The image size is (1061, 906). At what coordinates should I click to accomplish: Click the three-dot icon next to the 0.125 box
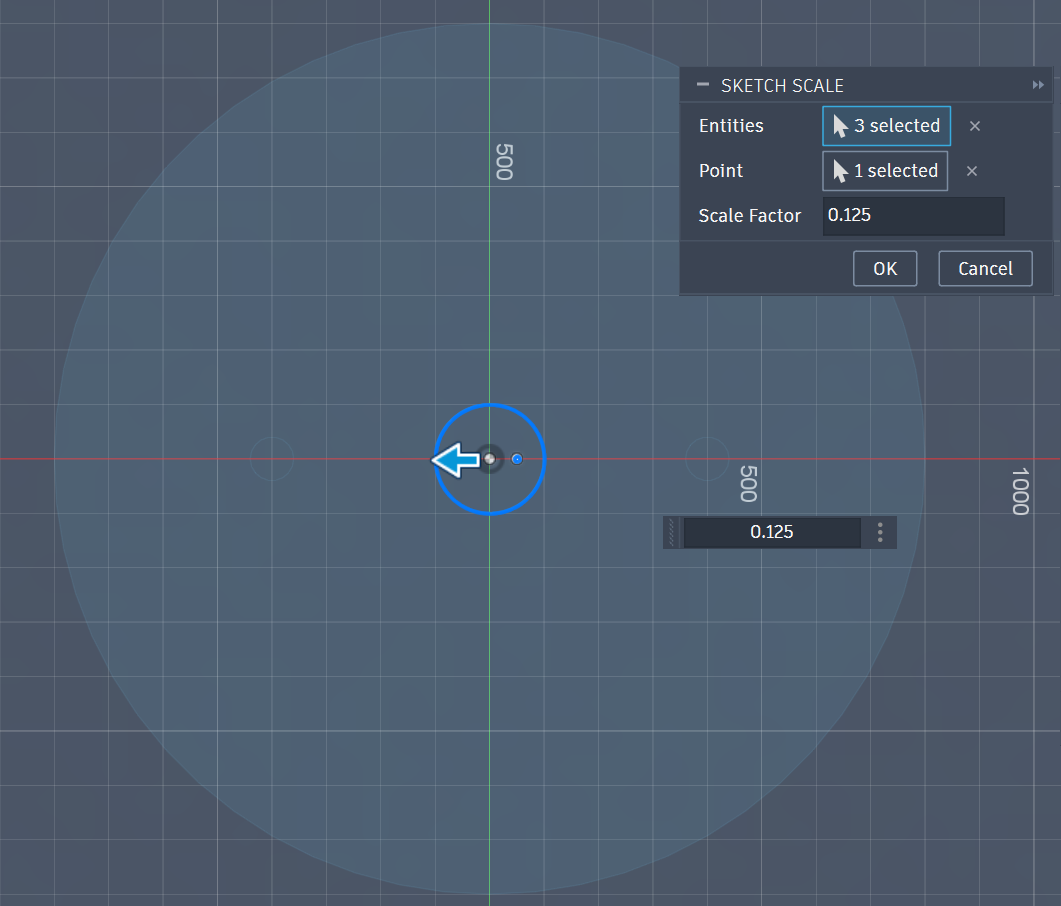(x=879, y=532)
